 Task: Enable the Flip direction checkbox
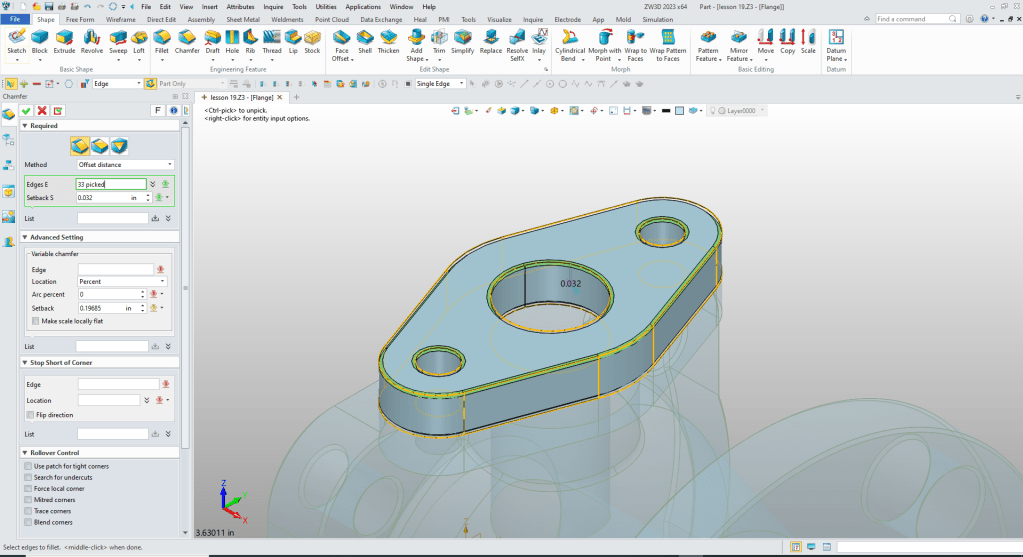[x=30, y=415]
